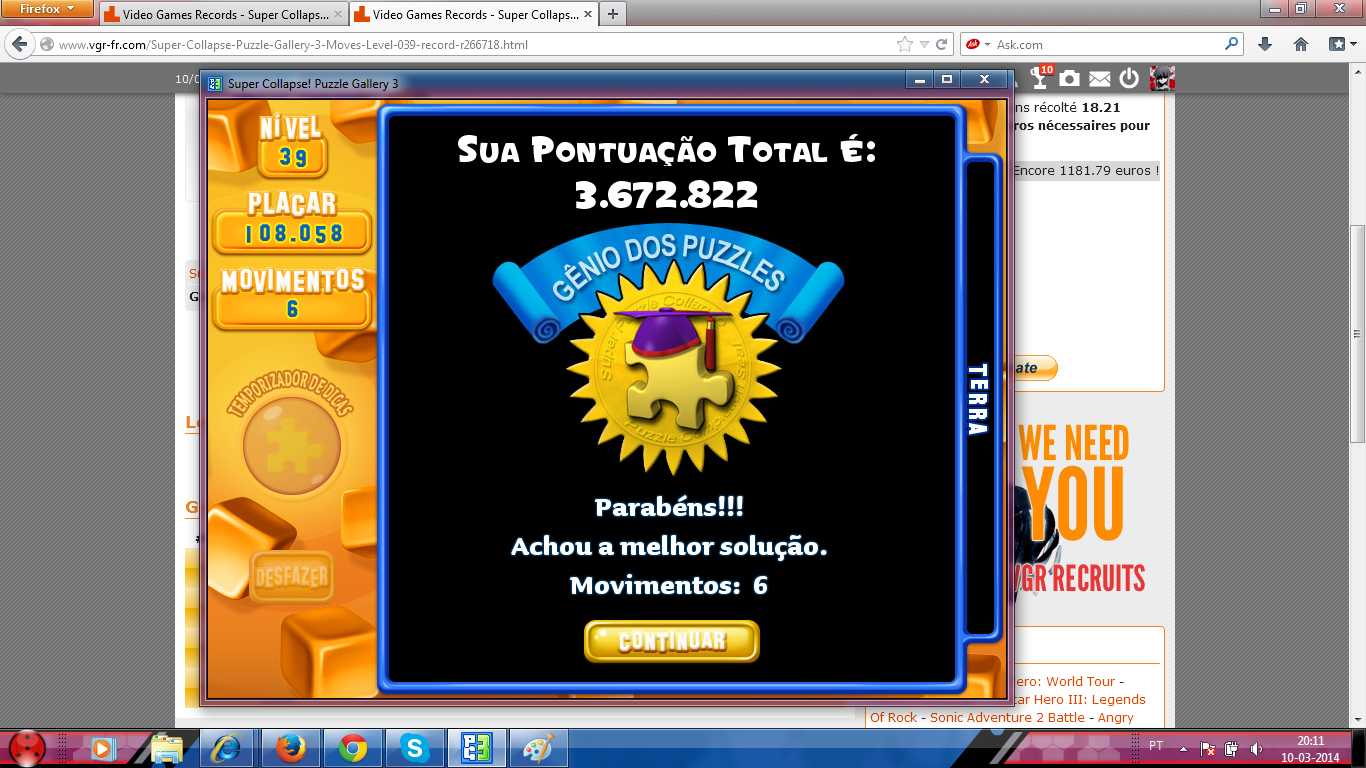Open the Firefox downloads arrow icon
1366x768 pixels.
click(x=1265, y=44)
